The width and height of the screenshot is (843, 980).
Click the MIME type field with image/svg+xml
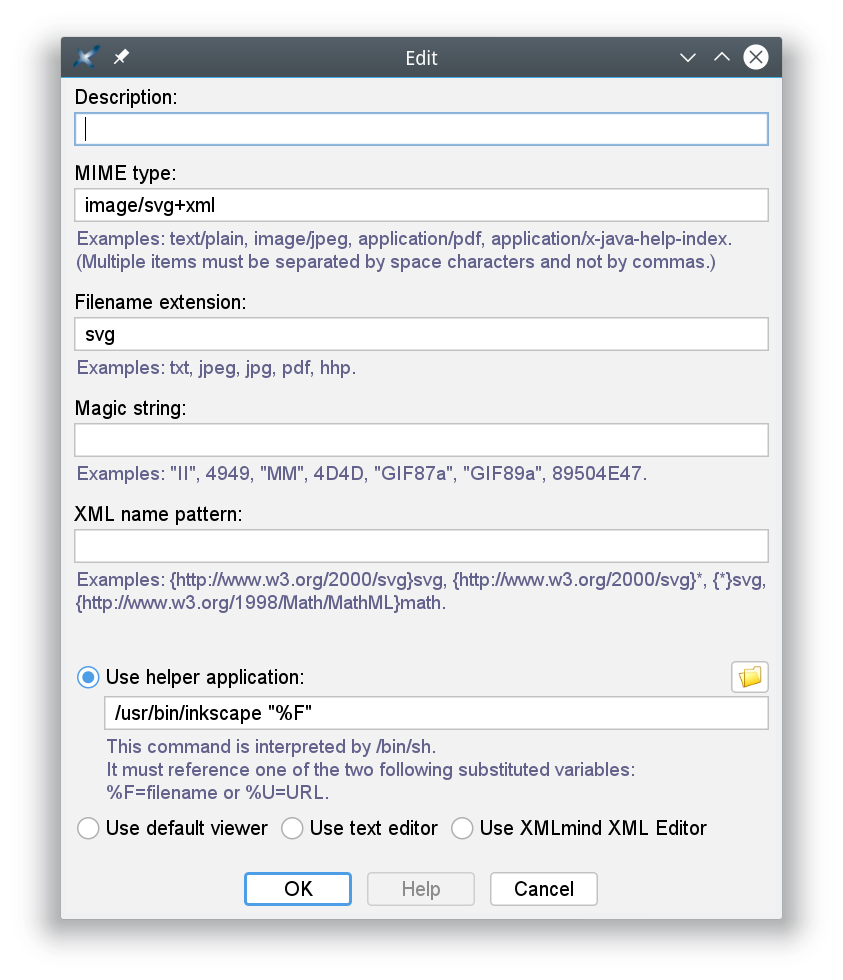click(x=421, y=205)
